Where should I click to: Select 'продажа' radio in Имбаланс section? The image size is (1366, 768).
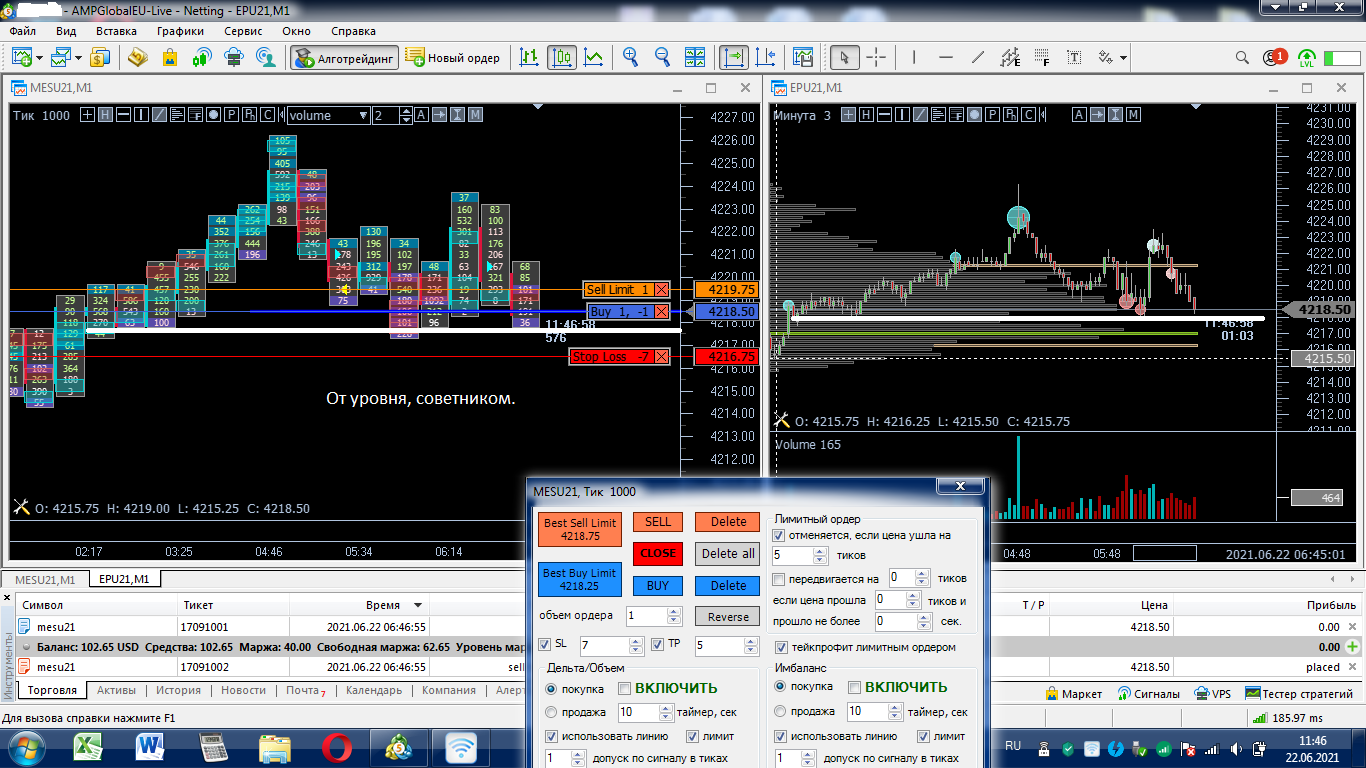[781, 712]
